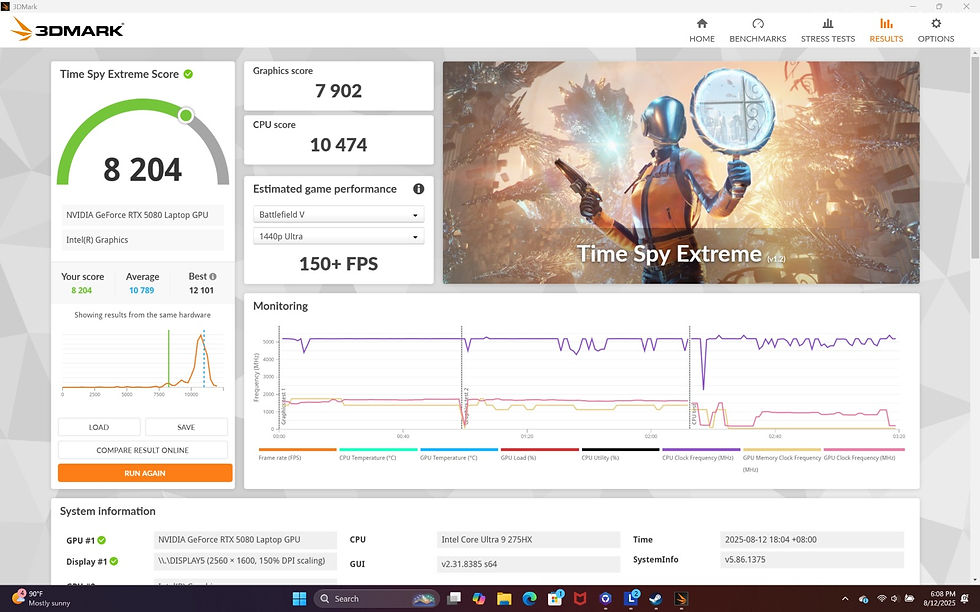
Task: Open the weather widget showing 90°F
Action: [x=42, y=598]
